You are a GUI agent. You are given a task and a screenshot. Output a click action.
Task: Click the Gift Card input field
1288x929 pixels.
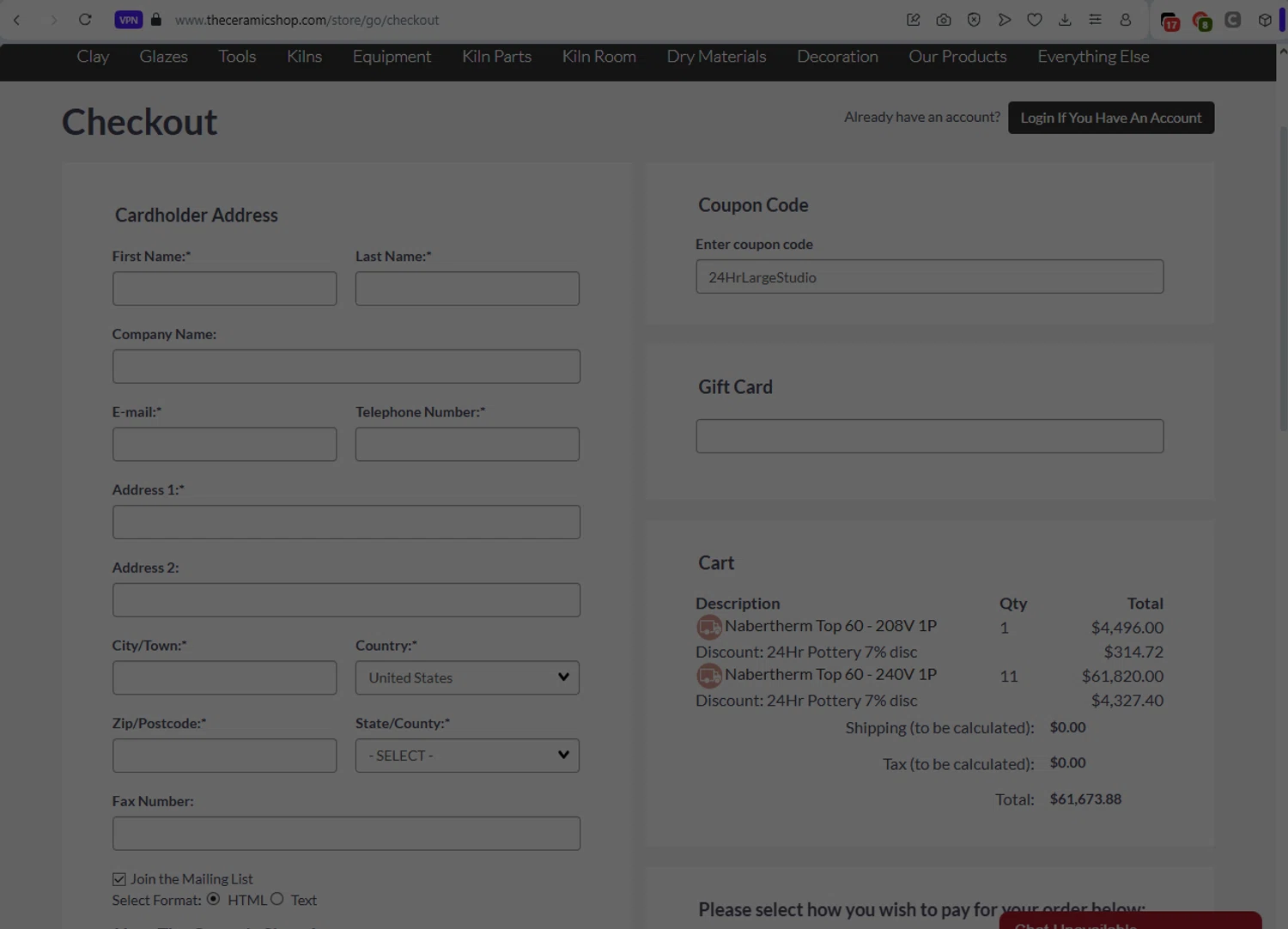click(x=930, y=436)
